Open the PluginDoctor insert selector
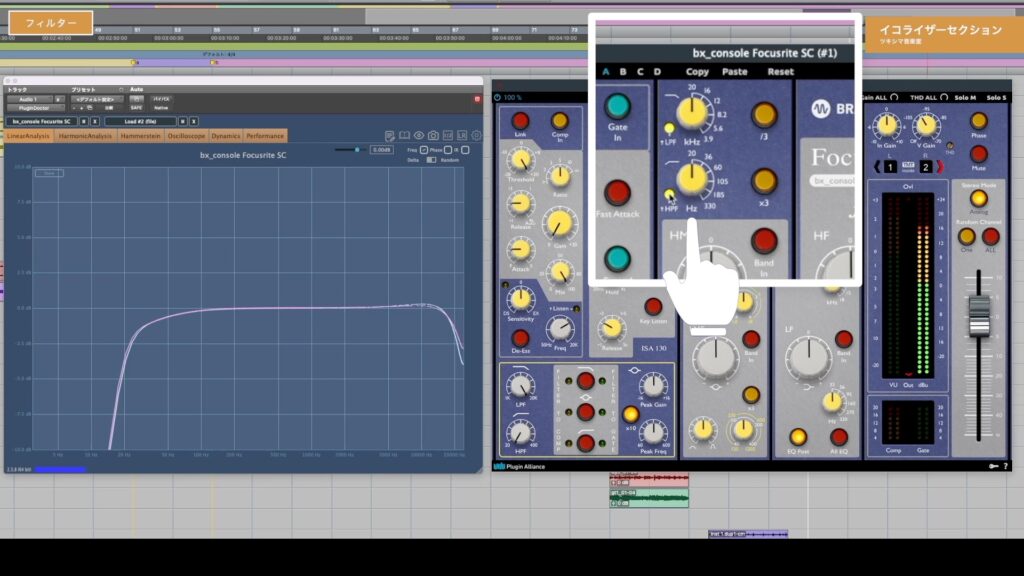The image size is (1024, 576). [35, 108]
